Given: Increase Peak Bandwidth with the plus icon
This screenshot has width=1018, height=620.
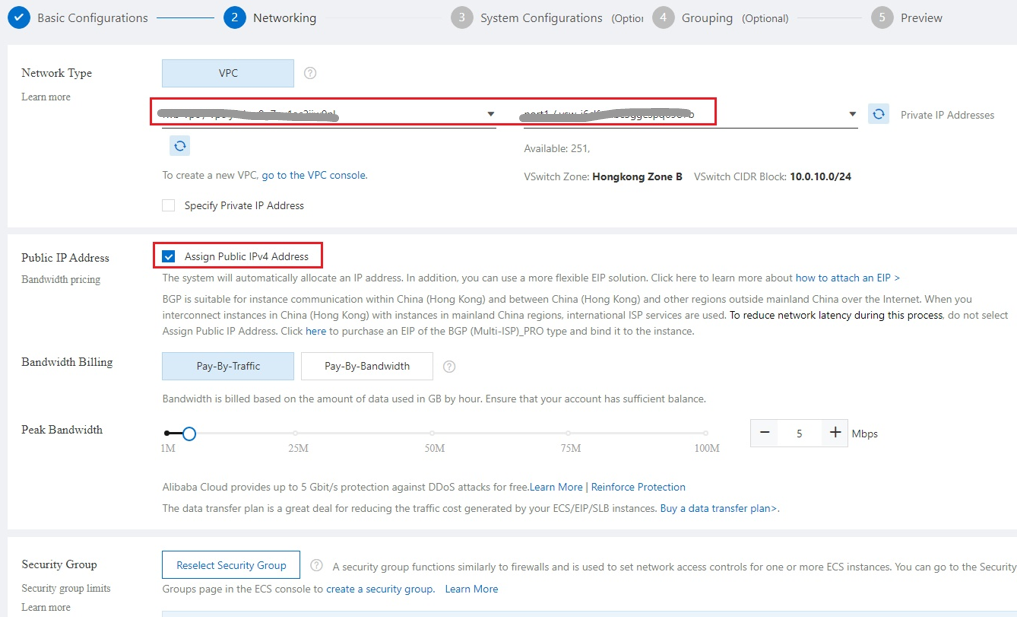Looking at the screenshot, I should 835,433.
